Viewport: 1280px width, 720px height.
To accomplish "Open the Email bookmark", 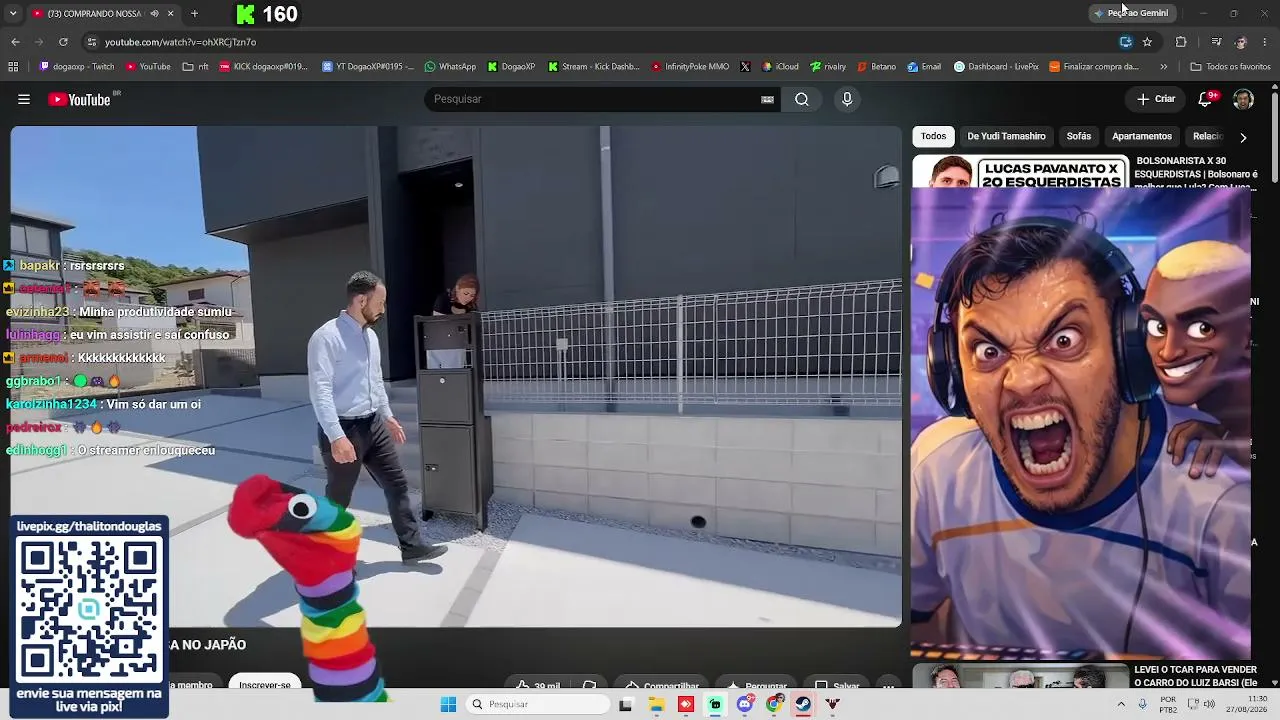I will click(924, 67).
